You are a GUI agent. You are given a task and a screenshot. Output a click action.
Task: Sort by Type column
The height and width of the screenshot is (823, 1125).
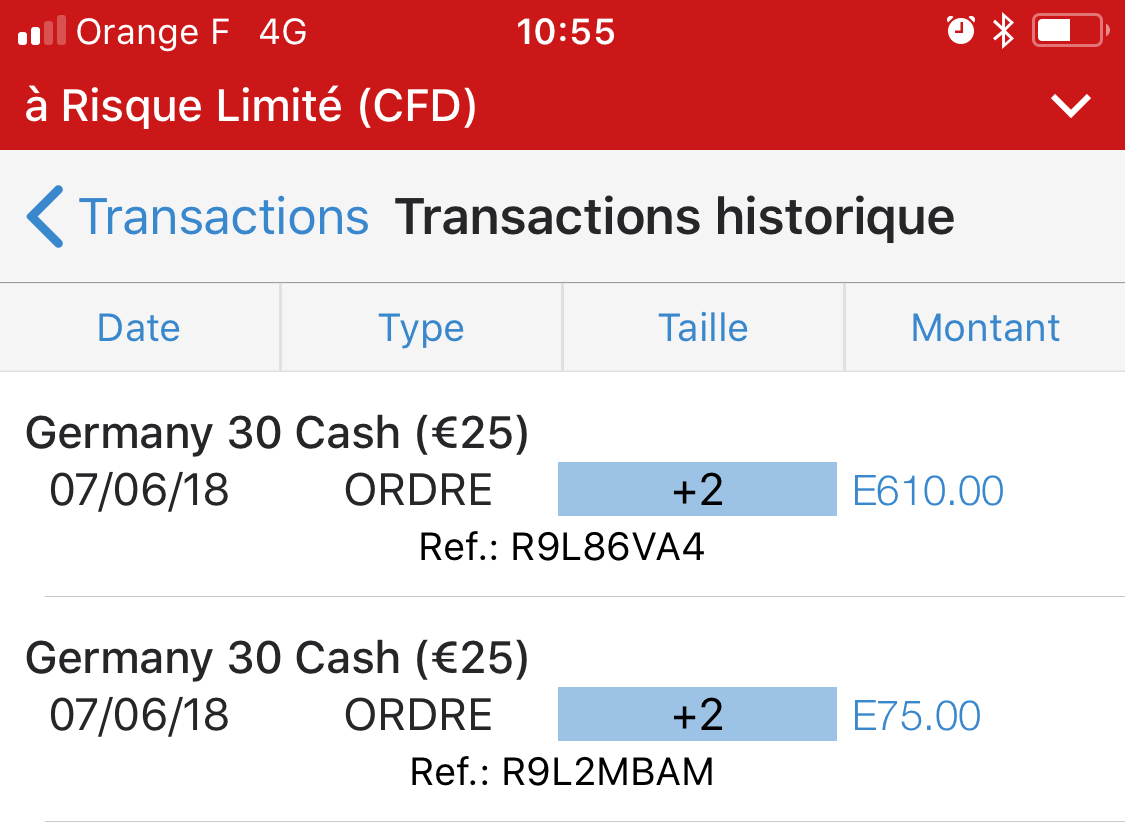[x=421, y=328]
